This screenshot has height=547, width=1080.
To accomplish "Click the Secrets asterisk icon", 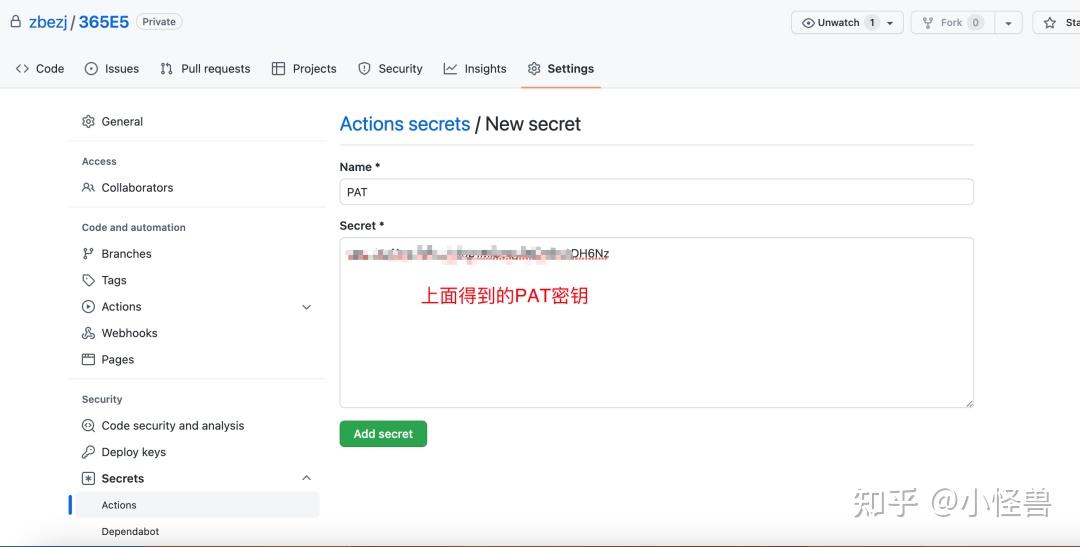I will pos(88,479).
